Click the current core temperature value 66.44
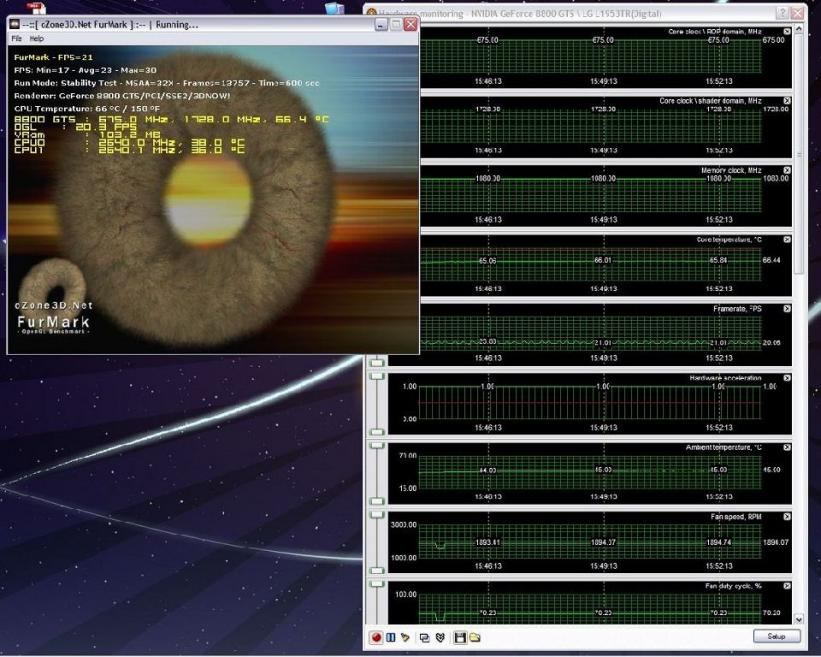Image resolution: width=821 pixels, height=657 pixels. (771, 260)
